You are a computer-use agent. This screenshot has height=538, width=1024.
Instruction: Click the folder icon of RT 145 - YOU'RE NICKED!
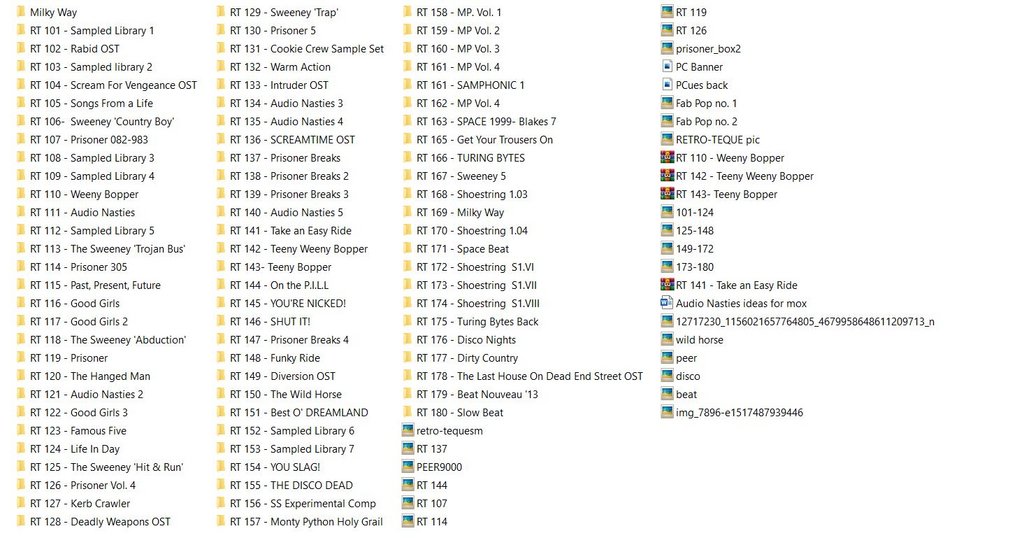click(221, 303)
